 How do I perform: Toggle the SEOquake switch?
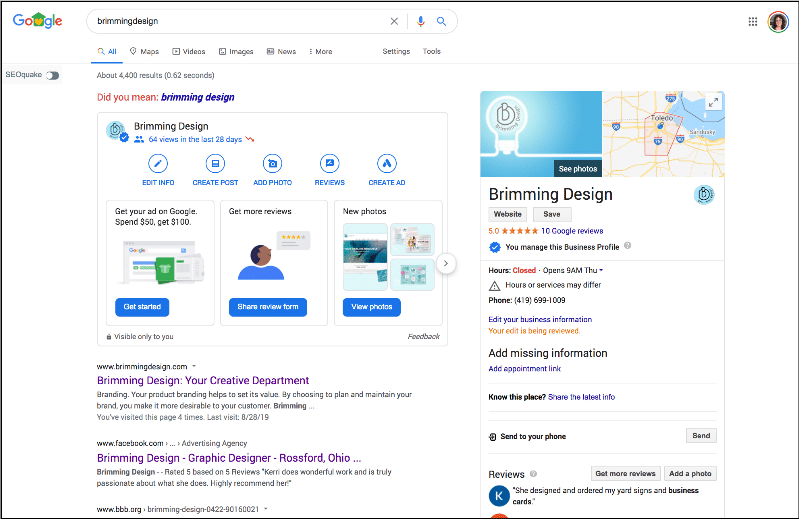(52, 75)
